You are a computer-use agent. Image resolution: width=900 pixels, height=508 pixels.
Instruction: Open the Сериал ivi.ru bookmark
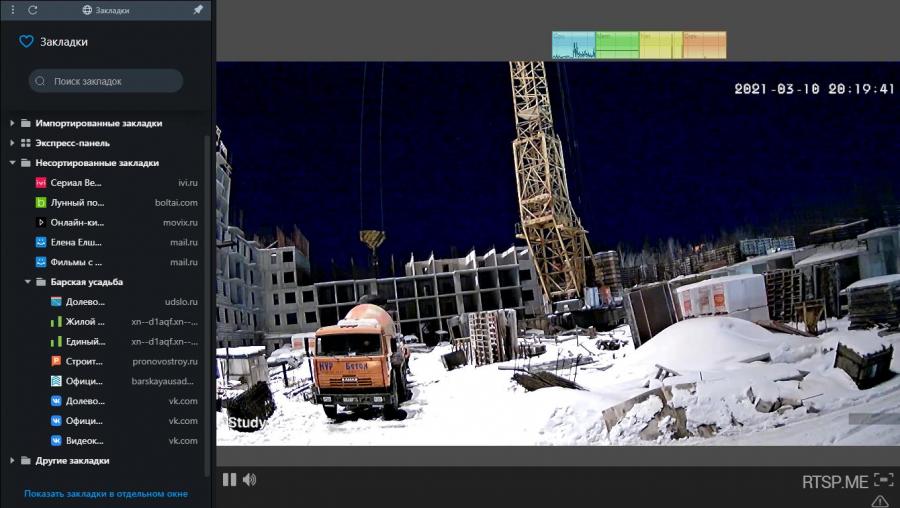(76, 183)
